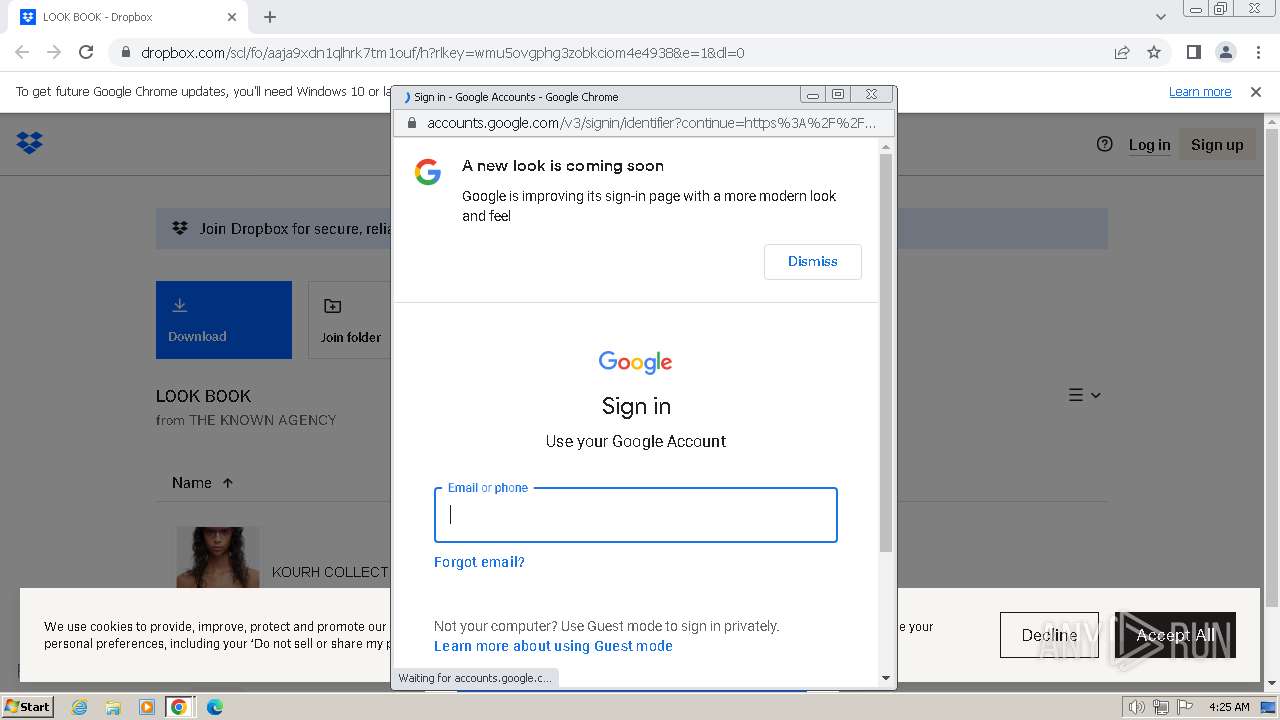Close the LOOK BOOK - Dropbox tab
The width and height of the screenshot is (1280, 720).
(232, 17)
